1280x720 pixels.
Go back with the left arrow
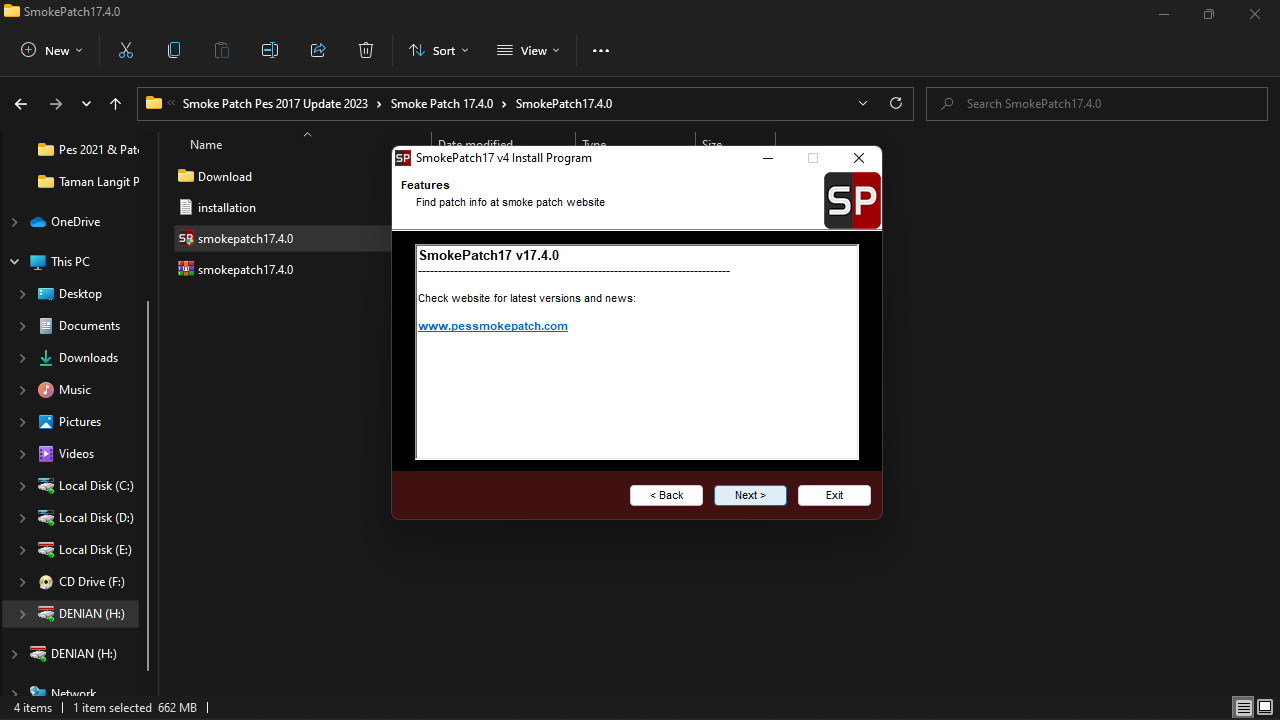coord(21,103)
